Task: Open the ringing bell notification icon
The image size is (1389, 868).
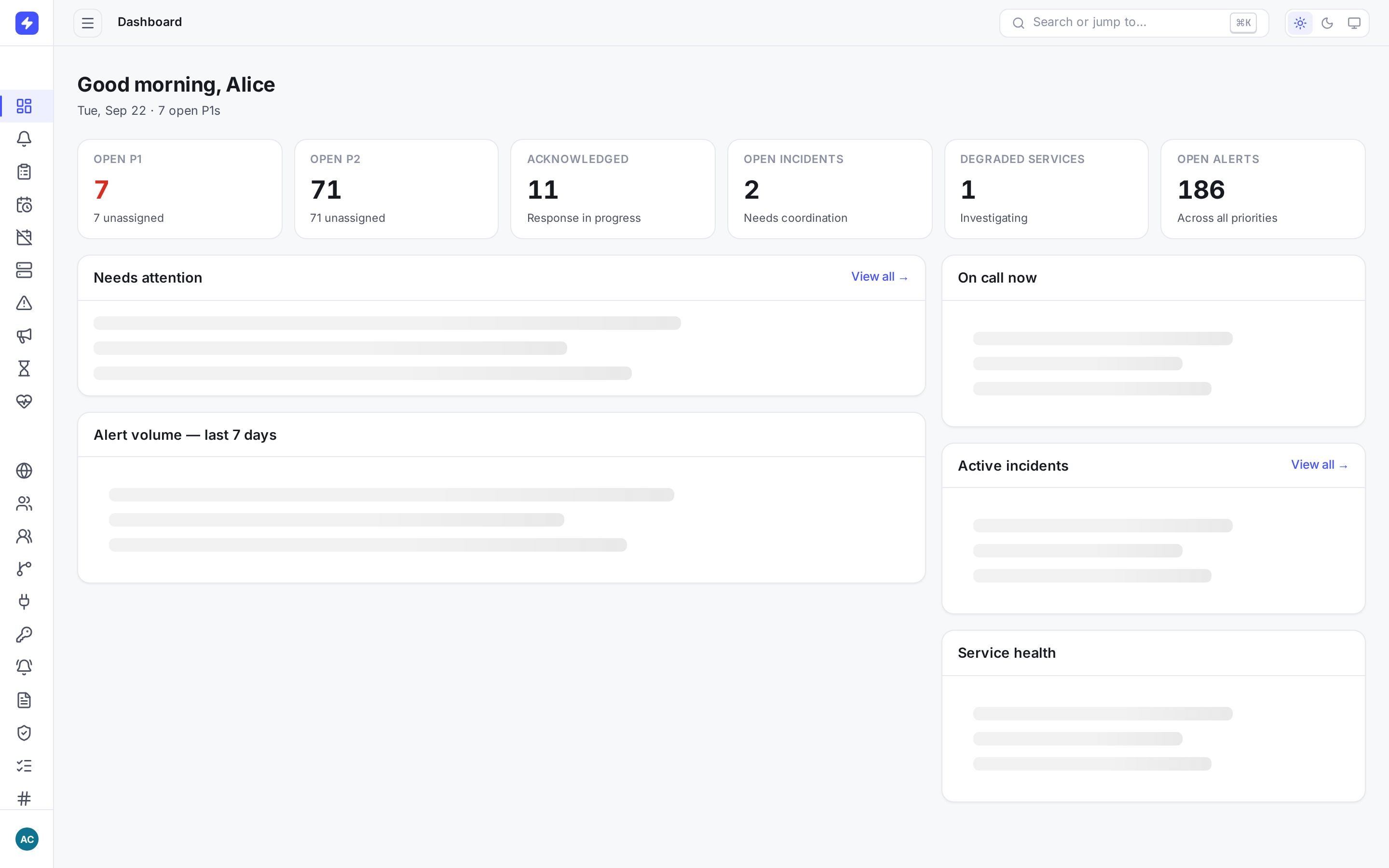Action: [x=24, y=667]
